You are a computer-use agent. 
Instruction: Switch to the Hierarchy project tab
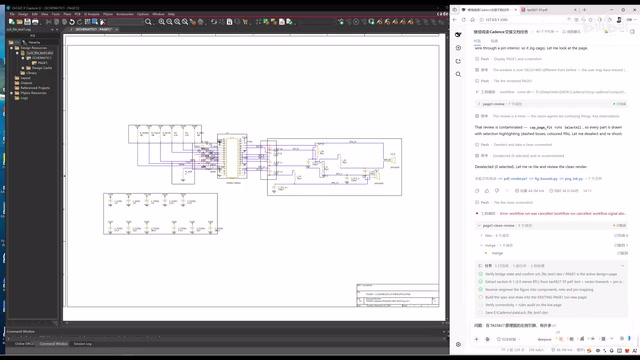click(32, 42)
